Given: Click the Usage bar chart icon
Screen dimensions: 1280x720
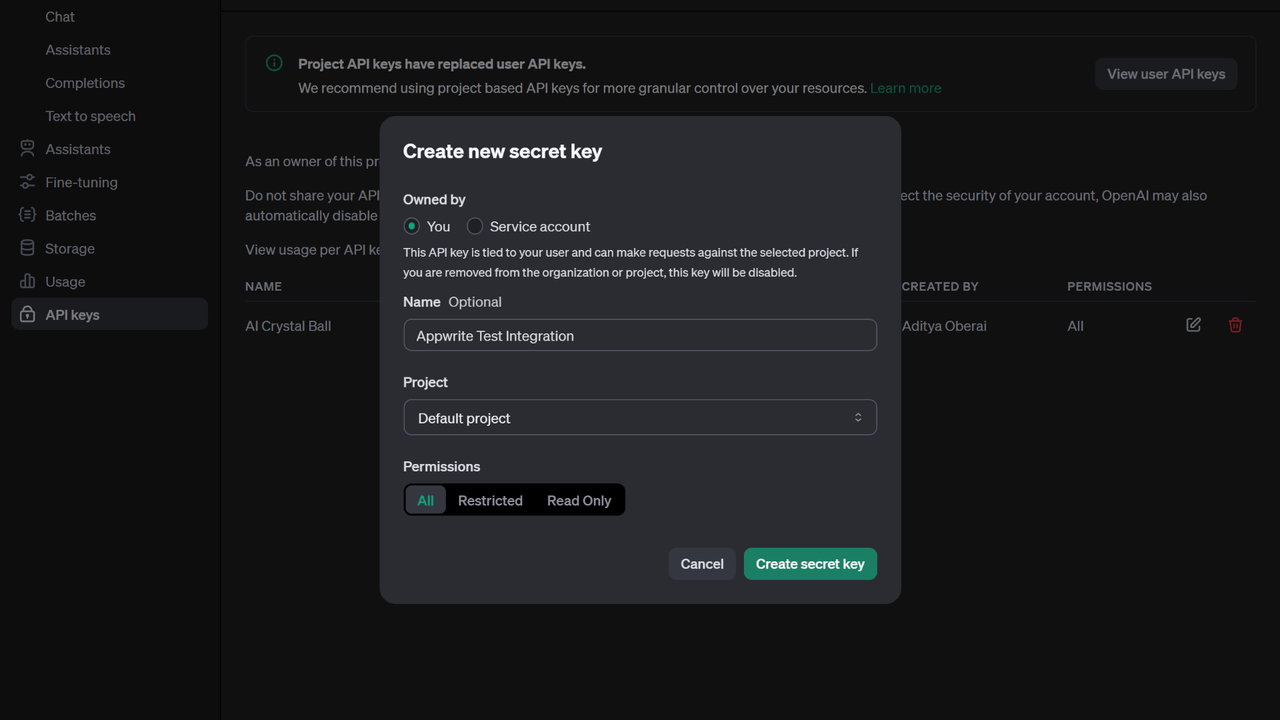Looking at the screenshot, I should click(x=27, y=281).
